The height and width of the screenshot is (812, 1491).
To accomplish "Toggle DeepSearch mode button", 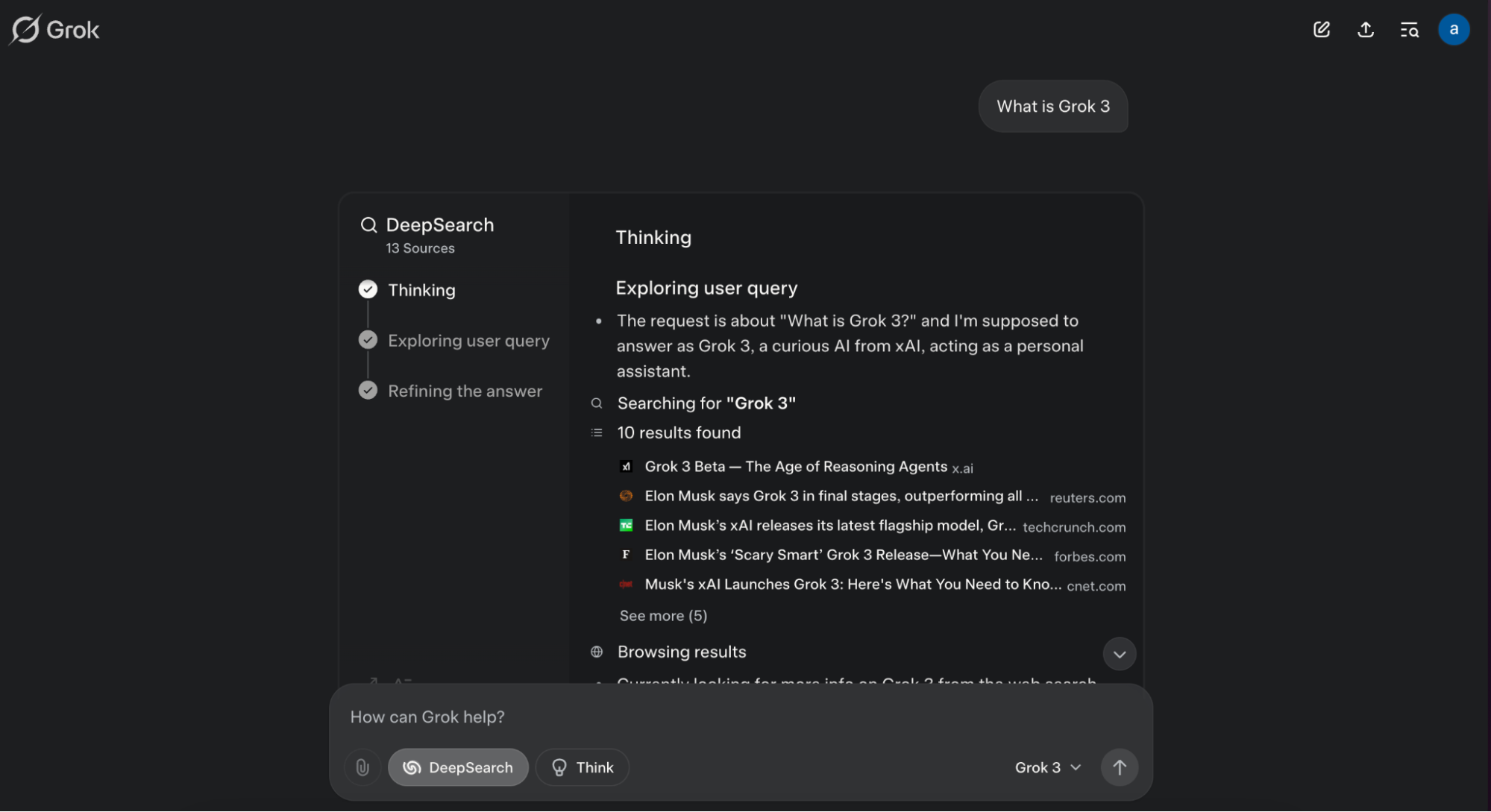I will 458,767.
